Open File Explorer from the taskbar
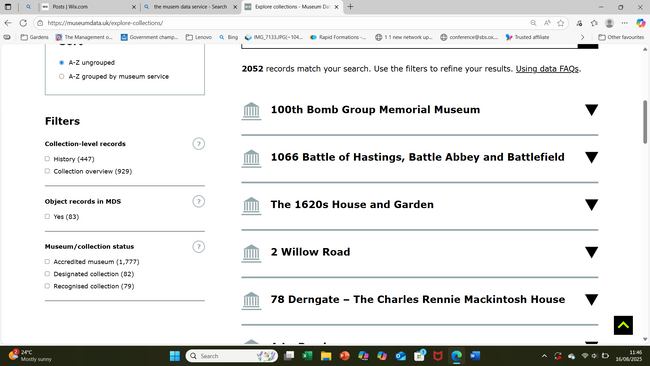 click(326, 356)
